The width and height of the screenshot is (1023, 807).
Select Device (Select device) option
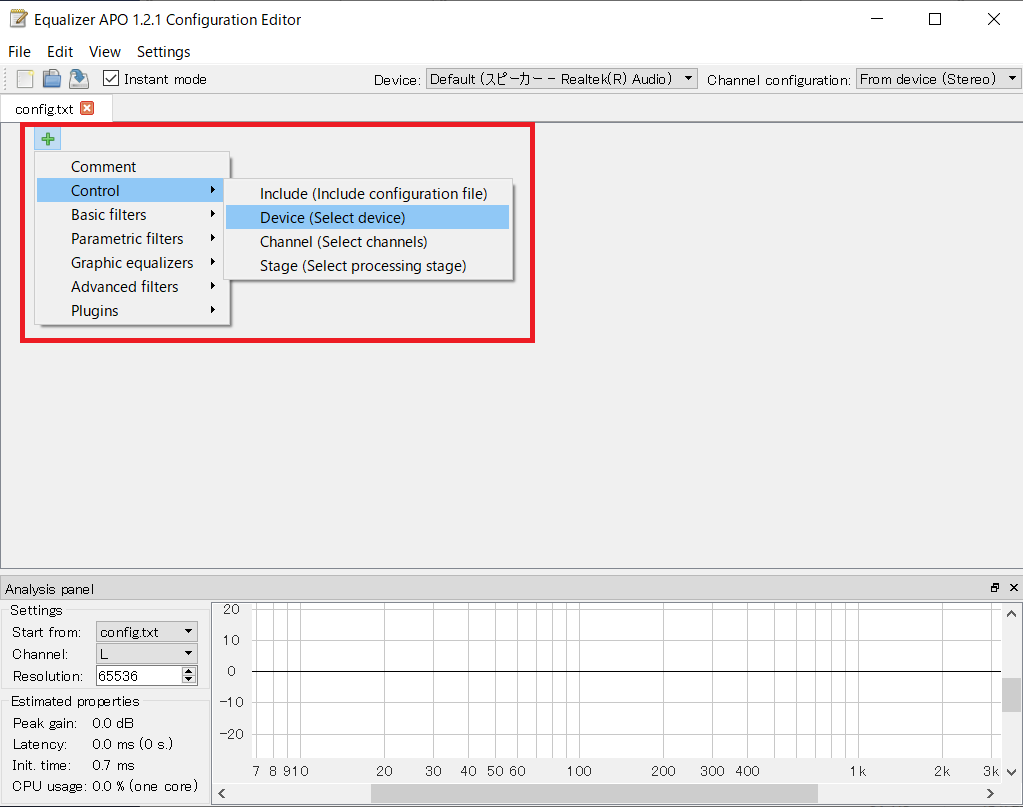click(368, 218)
